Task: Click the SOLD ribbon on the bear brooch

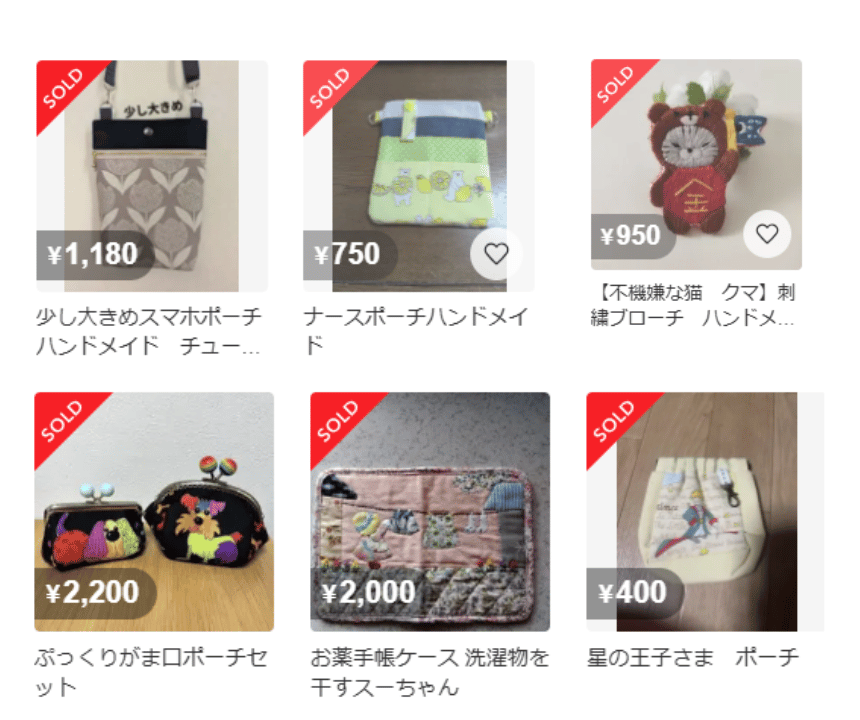Action: [616, 85]
